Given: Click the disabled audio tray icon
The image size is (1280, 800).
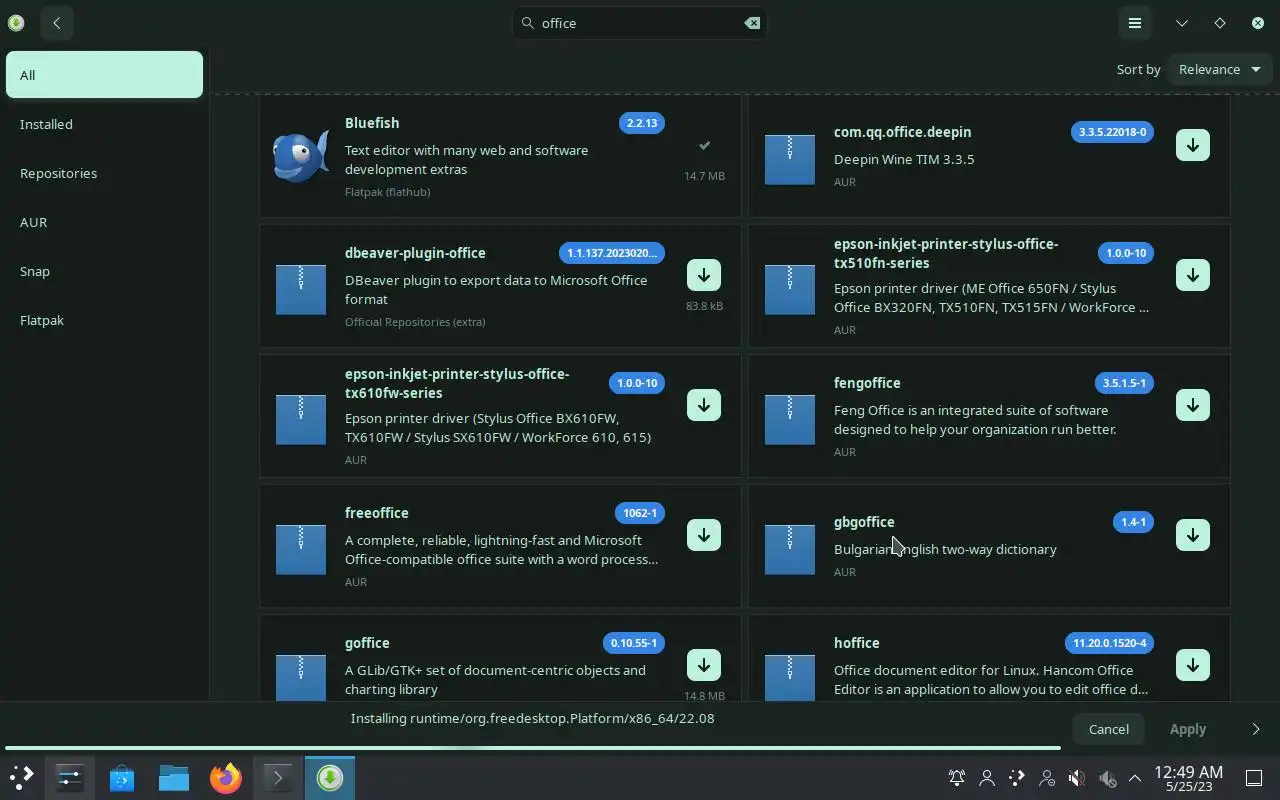Looking at the screenshot, I should [x=1107, y=778].
